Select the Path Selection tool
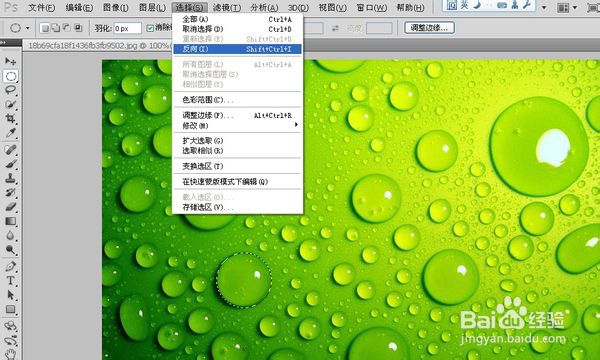The height and width of the screenshot is (360, 600). click(10, 295)
